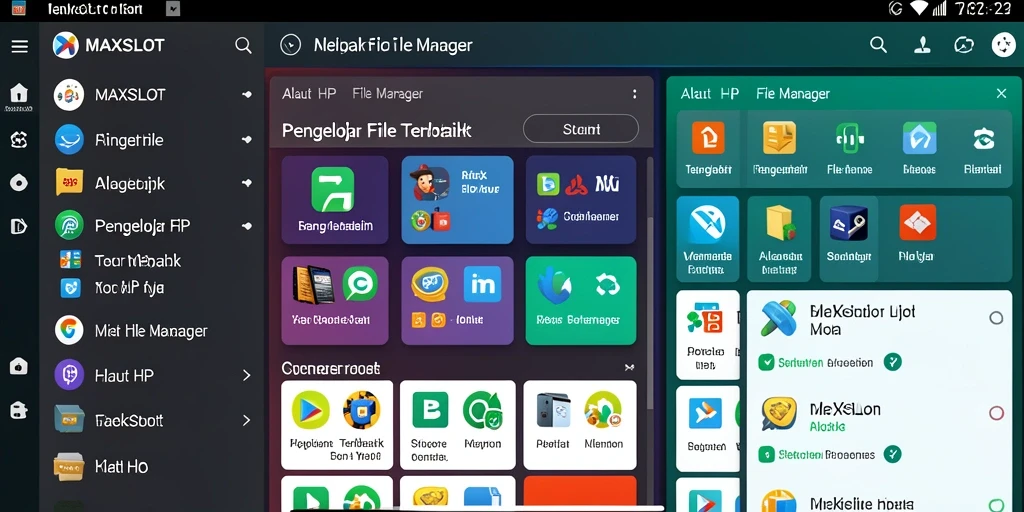The height and width of the screenshot is (512, 1024).
Task: Open search in the MAXSLOT sidebar header
Action: pos(243,45)
